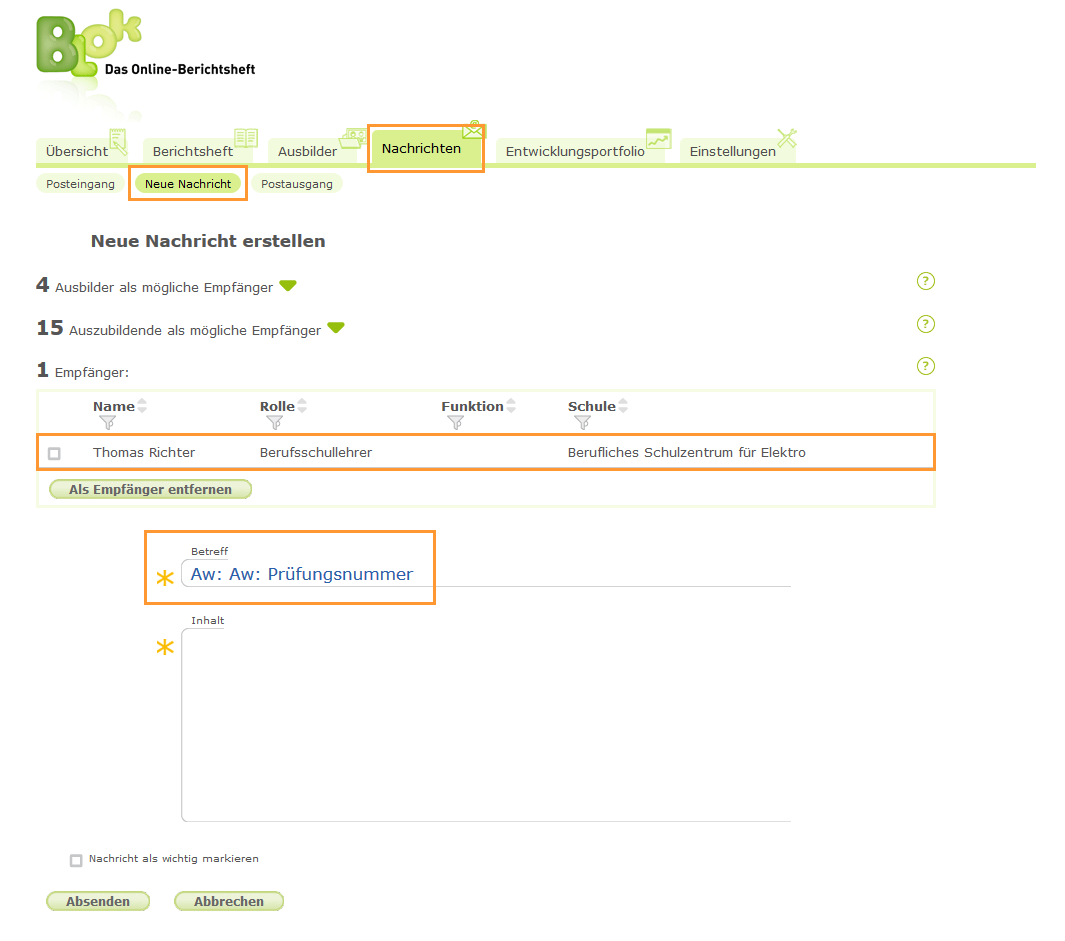Screen dimensions: 1065x941
Task: Open help icon for Auszubildende recipients
Action: pos(925,324)
